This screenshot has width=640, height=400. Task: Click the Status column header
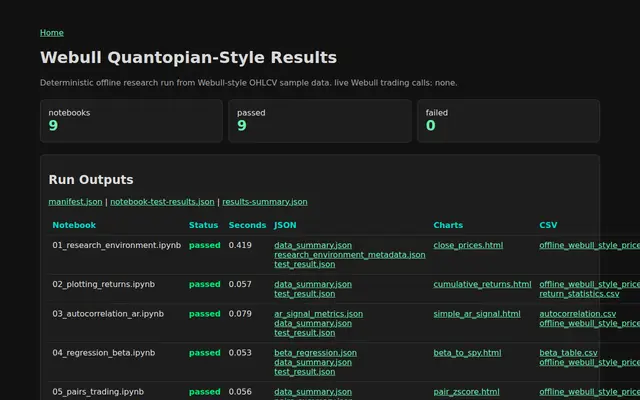click(203, 225)
